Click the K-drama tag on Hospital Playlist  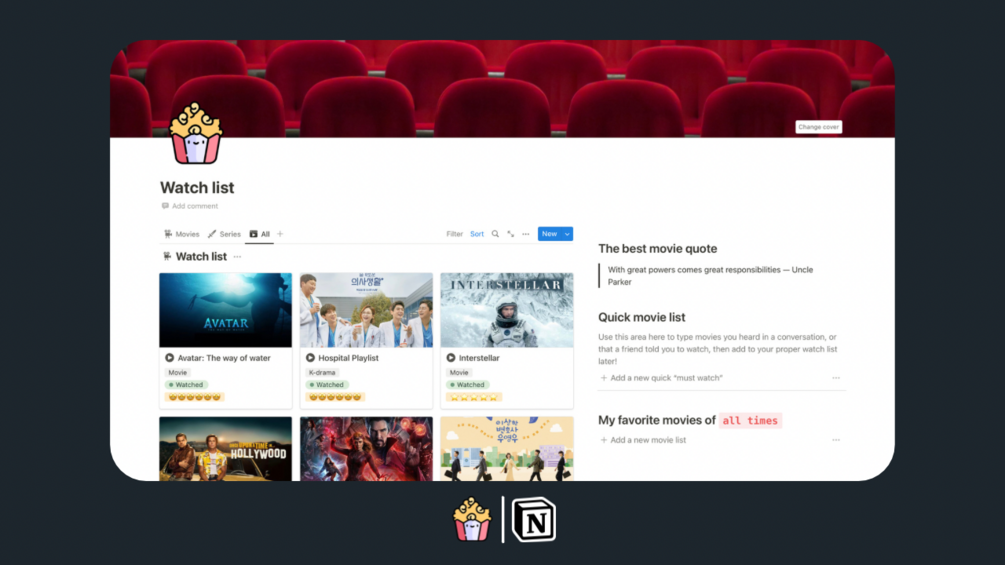[322, 373]
